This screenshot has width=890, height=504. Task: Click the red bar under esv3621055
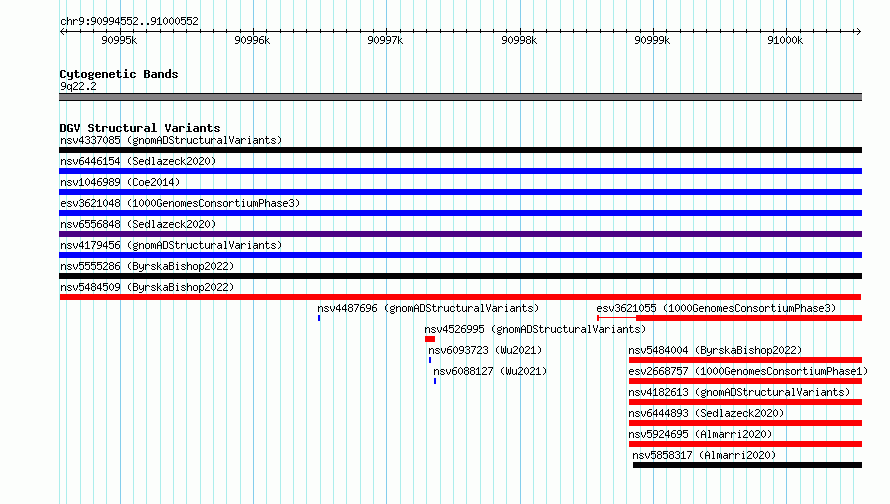click(749, 318)
